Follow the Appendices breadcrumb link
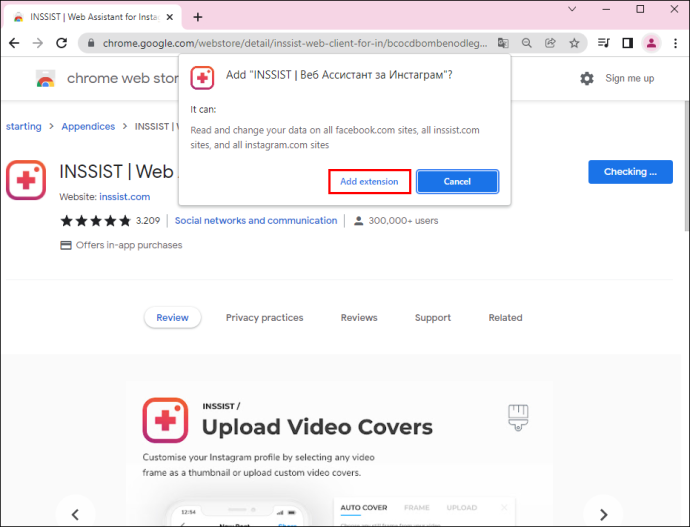 tap(88, 127)
